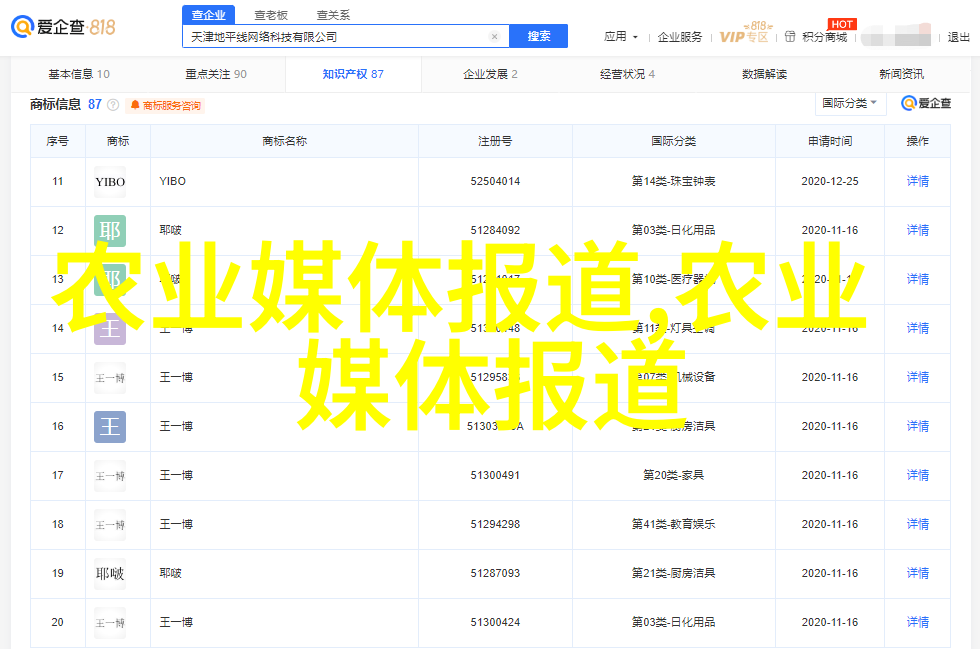980x649 pixels.
Task: Open the 企业服务 link
Action: coord(680,37)
